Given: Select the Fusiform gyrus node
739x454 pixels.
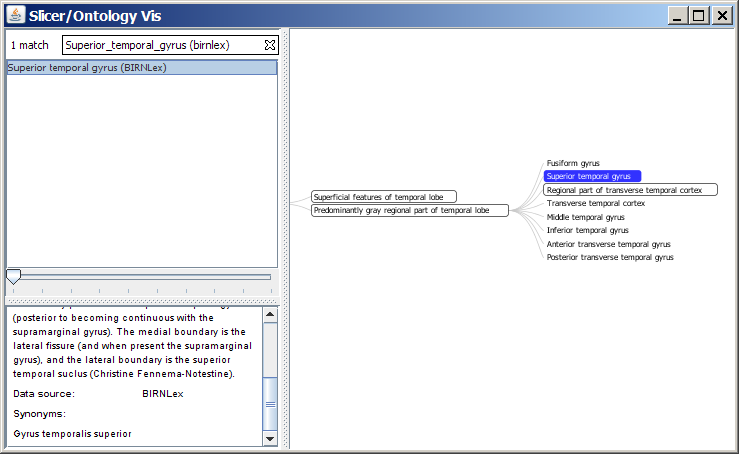Looking at the screenshot, I should coord(573,163).
